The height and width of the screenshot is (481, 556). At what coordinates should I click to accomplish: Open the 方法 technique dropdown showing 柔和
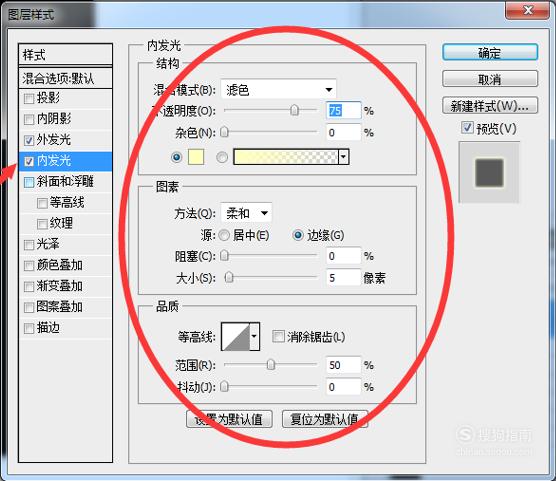pos(246,213)
